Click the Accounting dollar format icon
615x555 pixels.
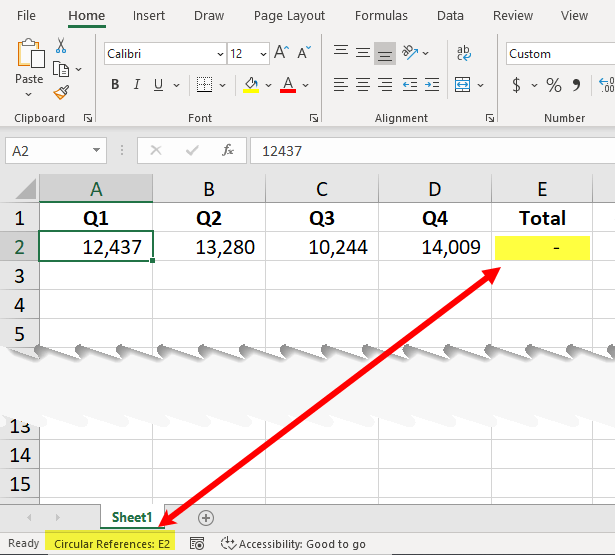[517, 85]
